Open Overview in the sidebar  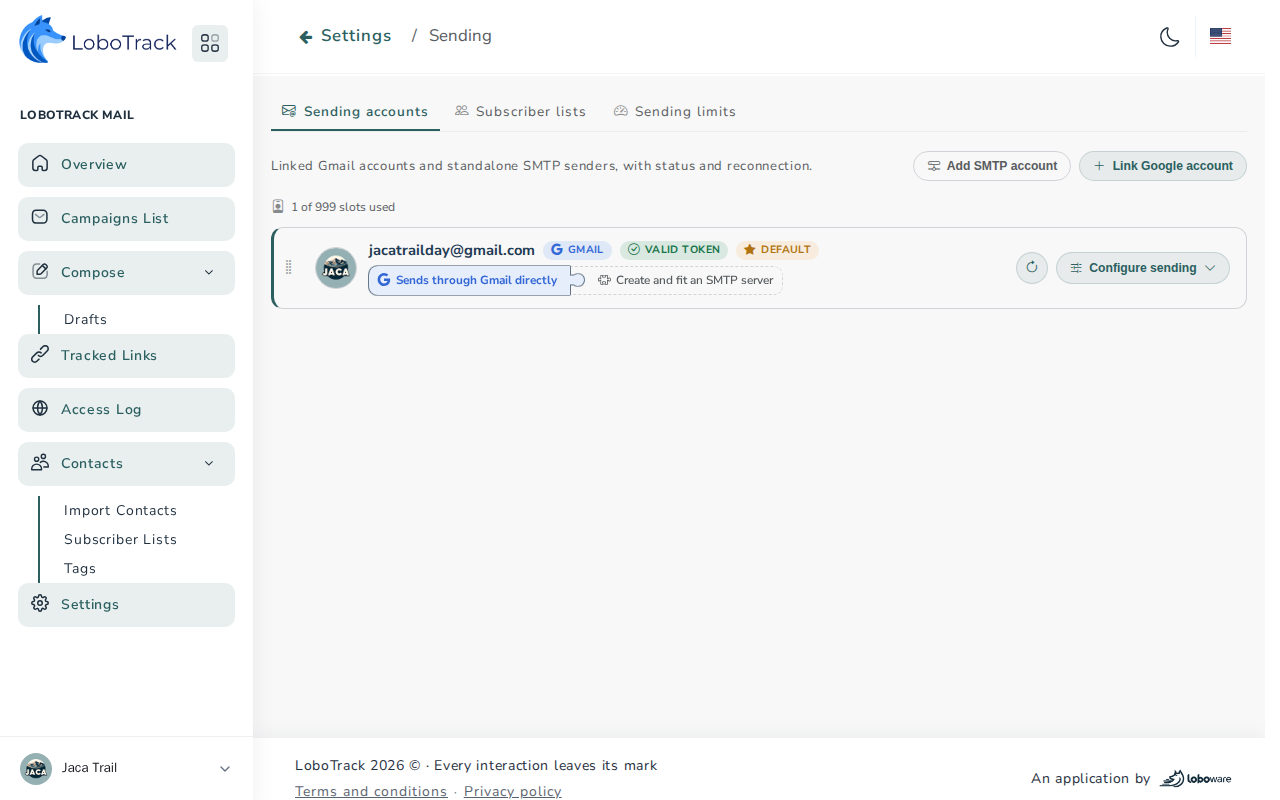[126, 164]
